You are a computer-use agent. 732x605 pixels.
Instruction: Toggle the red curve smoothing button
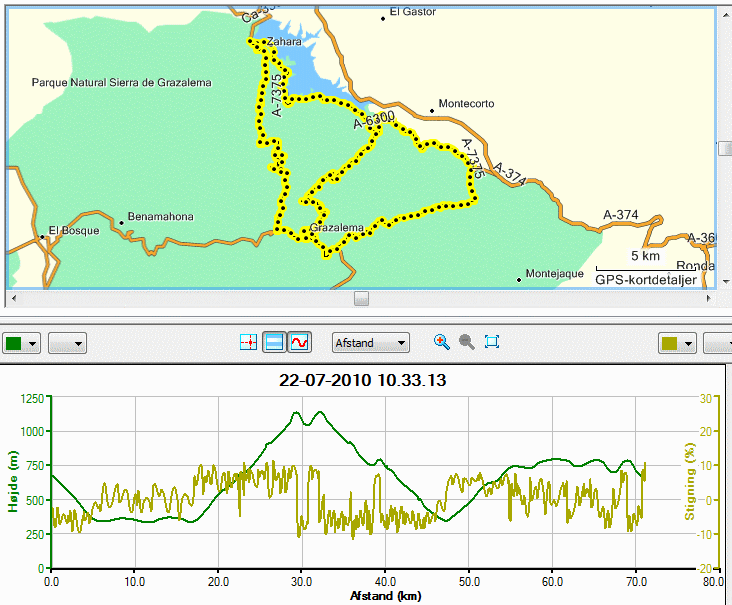[299, 342]
